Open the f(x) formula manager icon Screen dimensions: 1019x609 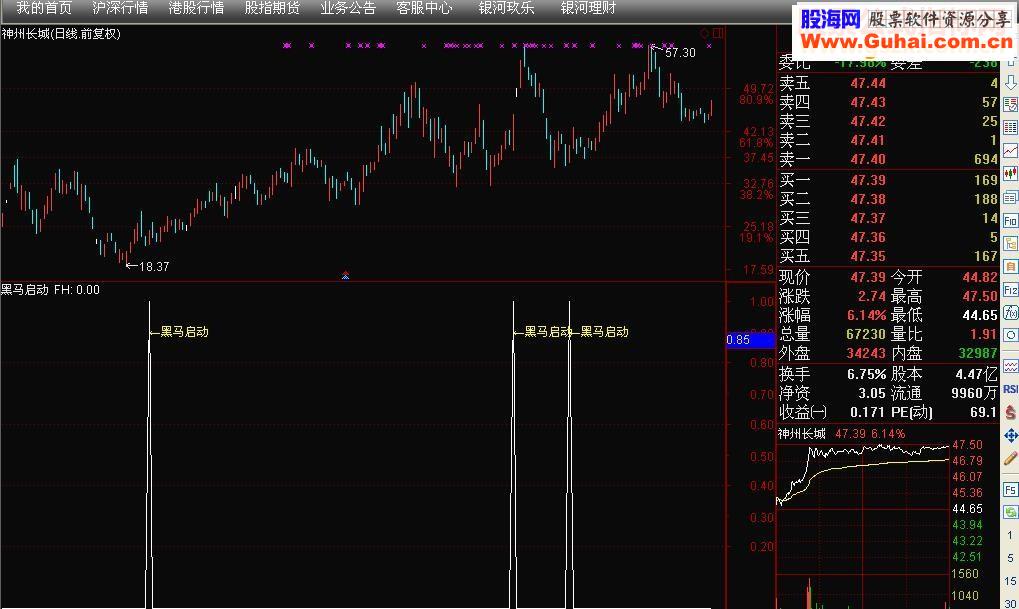tap(1011, 313)
